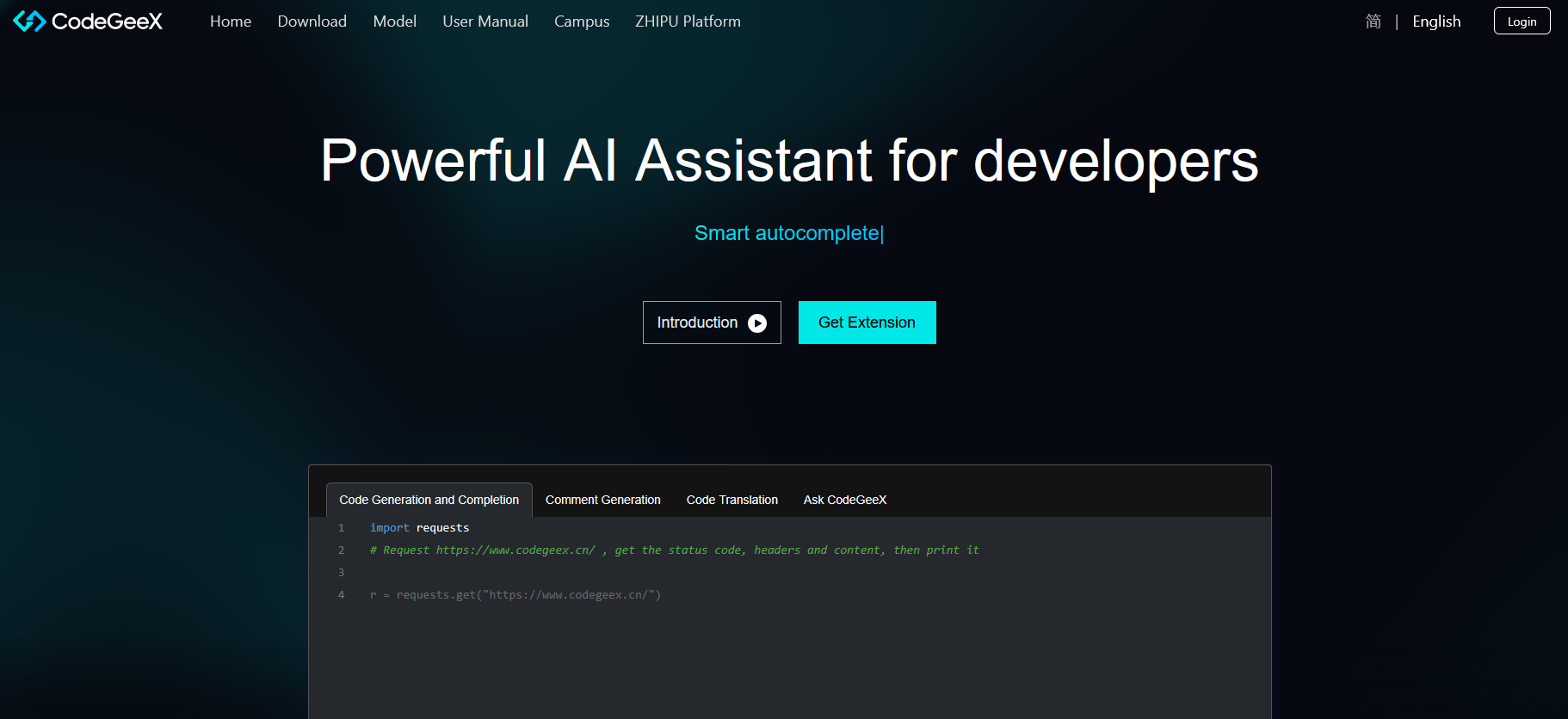
Task: Go to the Download page
Action: click(312, 22)
